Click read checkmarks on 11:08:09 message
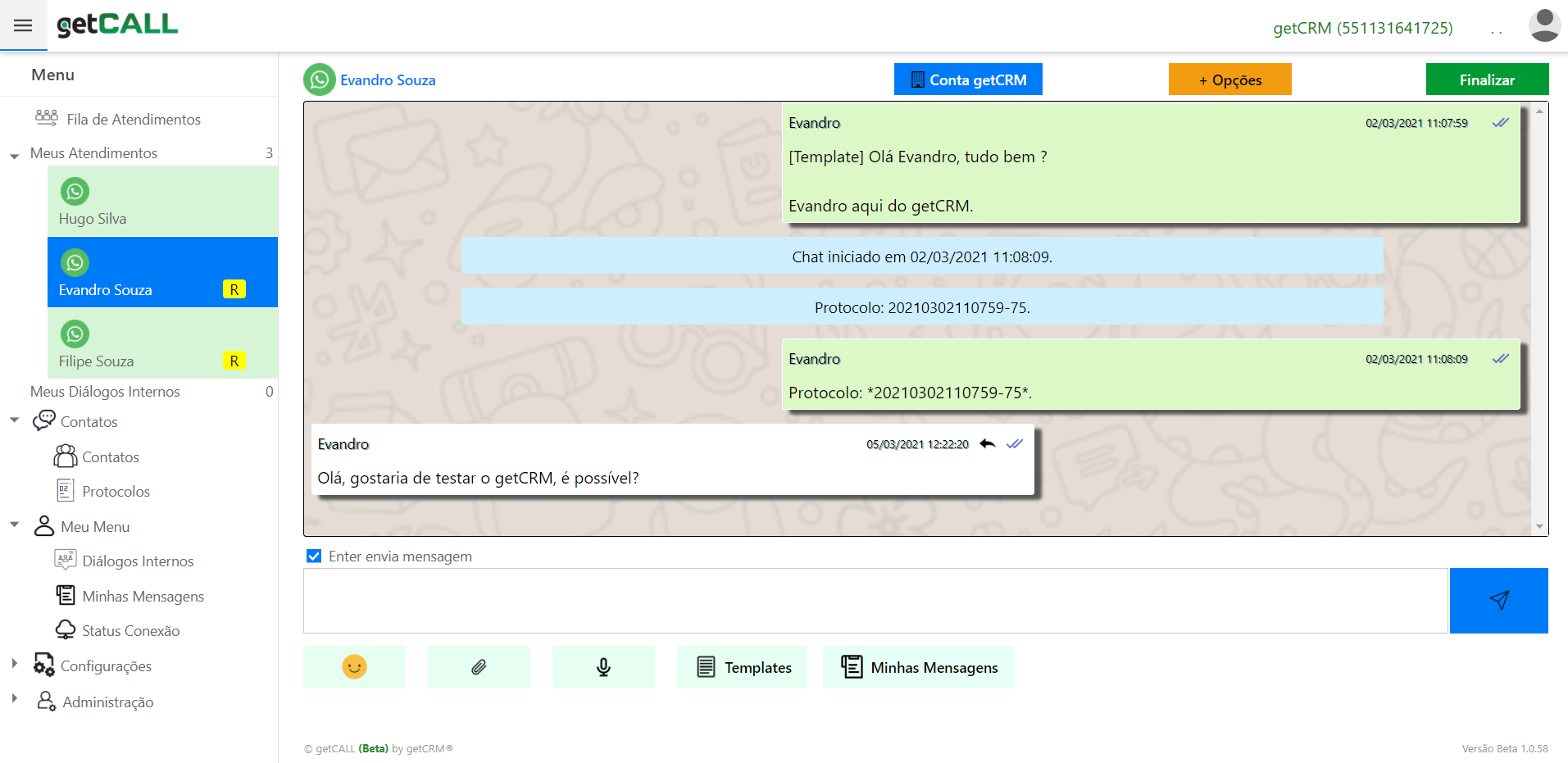1568x763 pixels. coord(1501,359)
